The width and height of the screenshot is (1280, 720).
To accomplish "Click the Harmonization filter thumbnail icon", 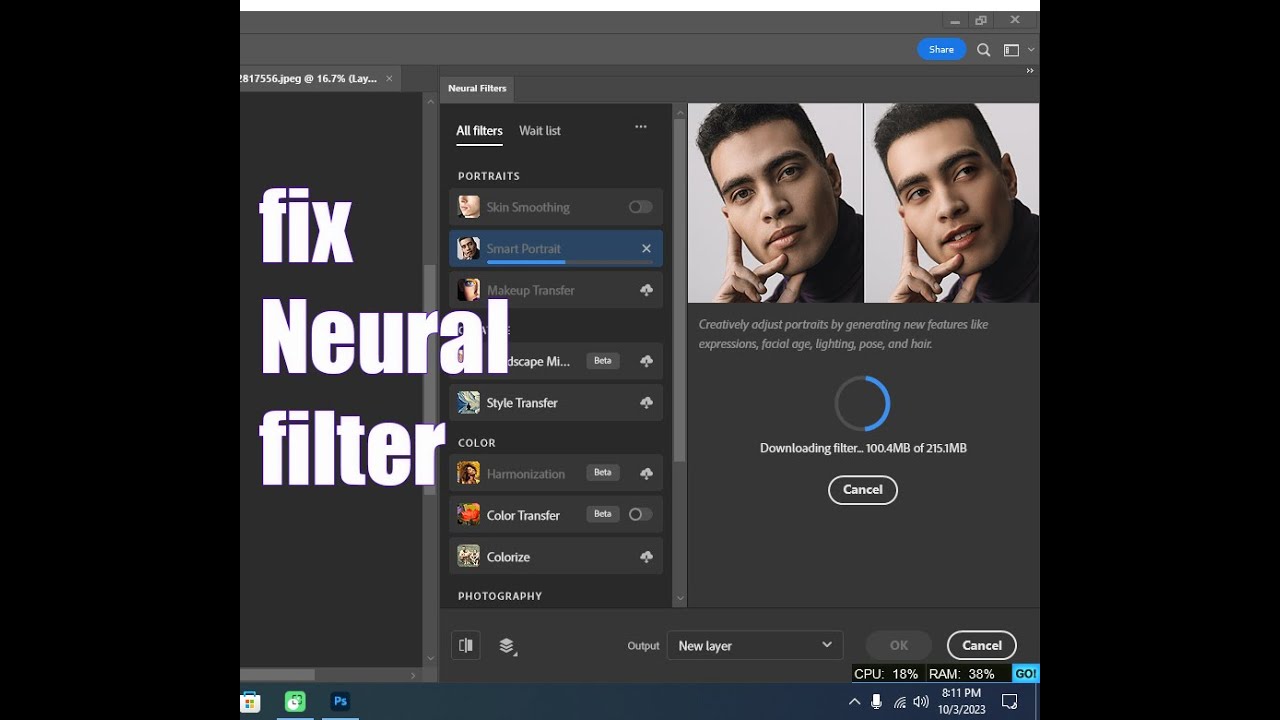I will pyautogui.click(x=468, y=473).
